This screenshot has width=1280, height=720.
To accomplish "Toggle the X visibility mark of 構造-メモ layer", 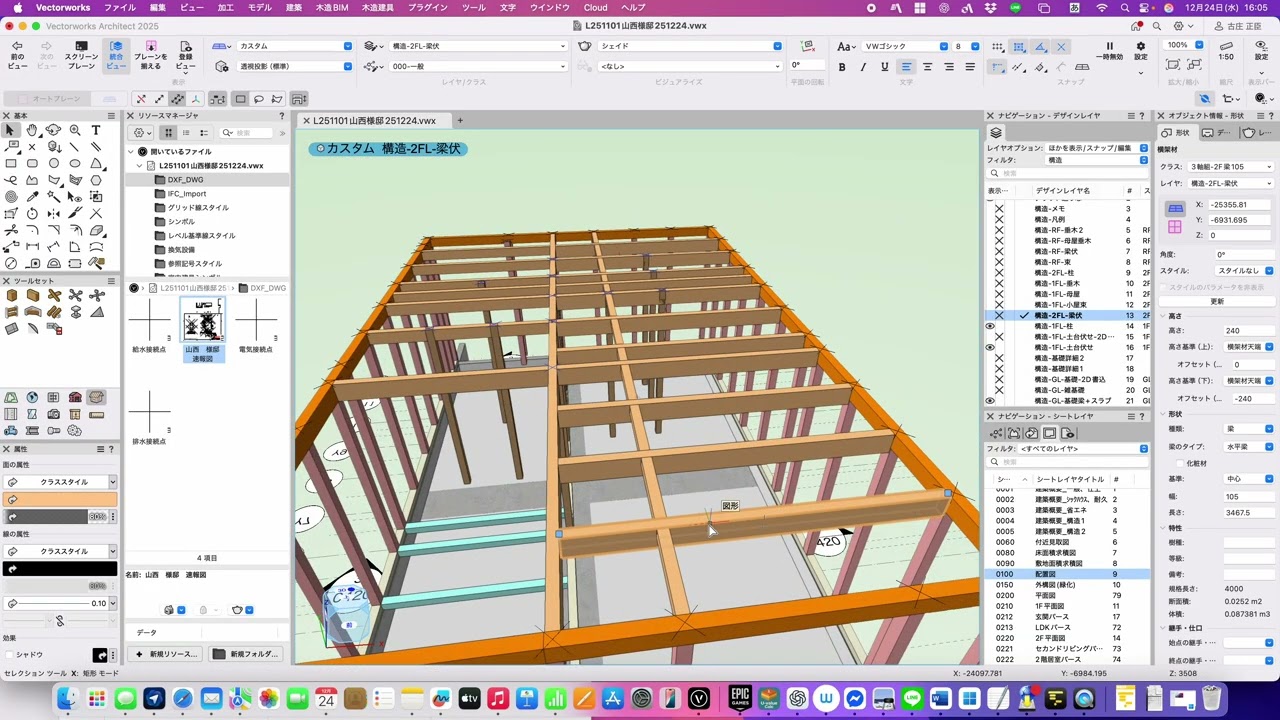I will 998,209.
